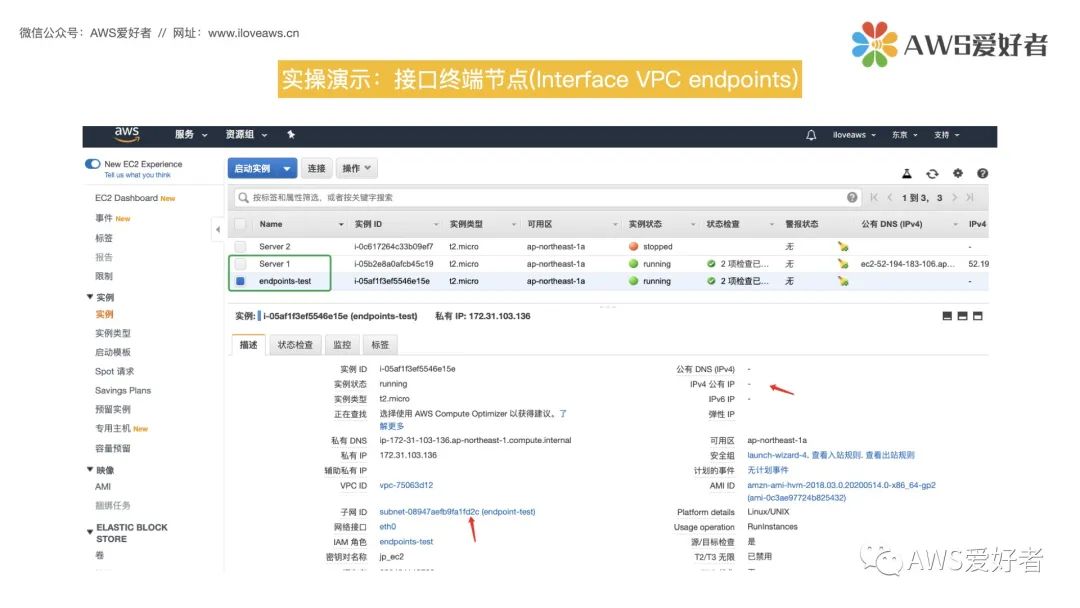Open 启动模板 in sidebar
The image size is (1080, 608).
(113, 353)
